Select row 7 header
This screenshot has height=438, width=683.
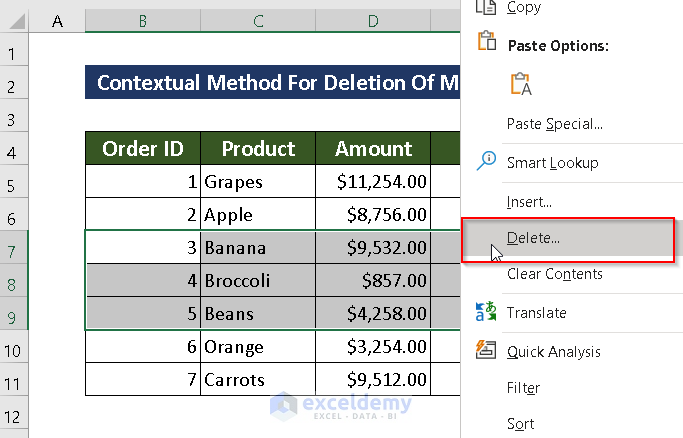(14, 248)
